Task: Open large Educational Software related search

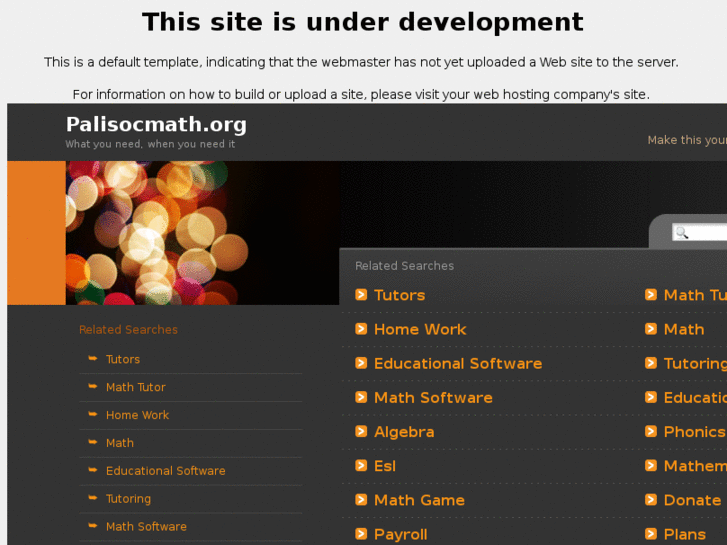Action: coord(458,364)
